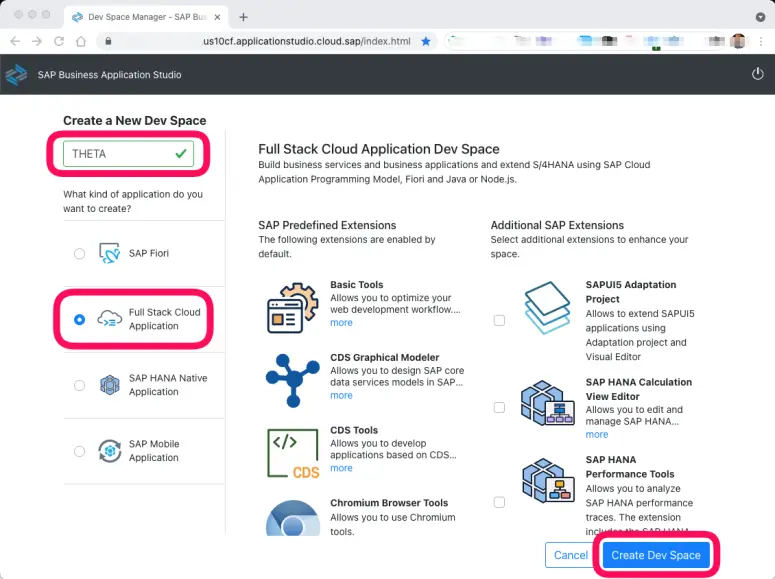Expand CDS Tools description with more link
Viewport: 775px width, 579px height.
[x=341, y=468]
